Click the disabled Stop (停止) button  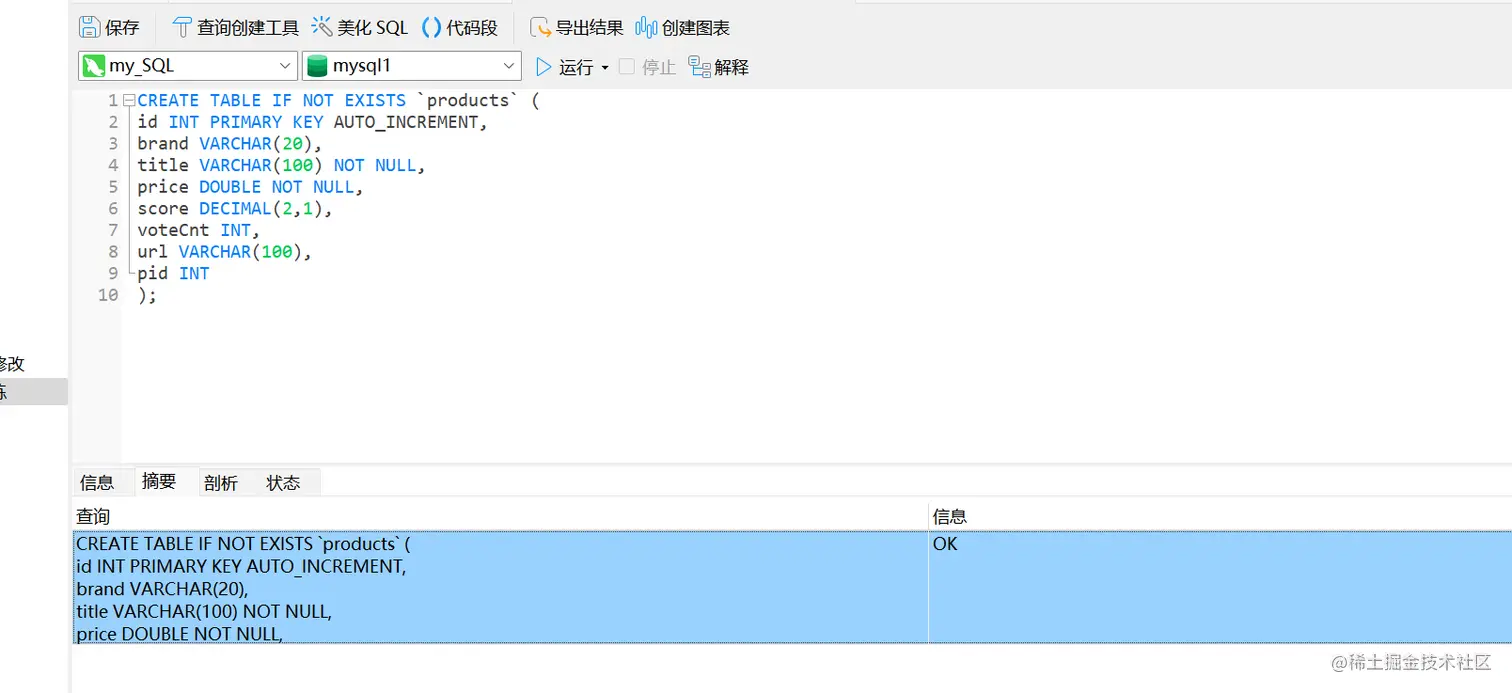point(647,67)
